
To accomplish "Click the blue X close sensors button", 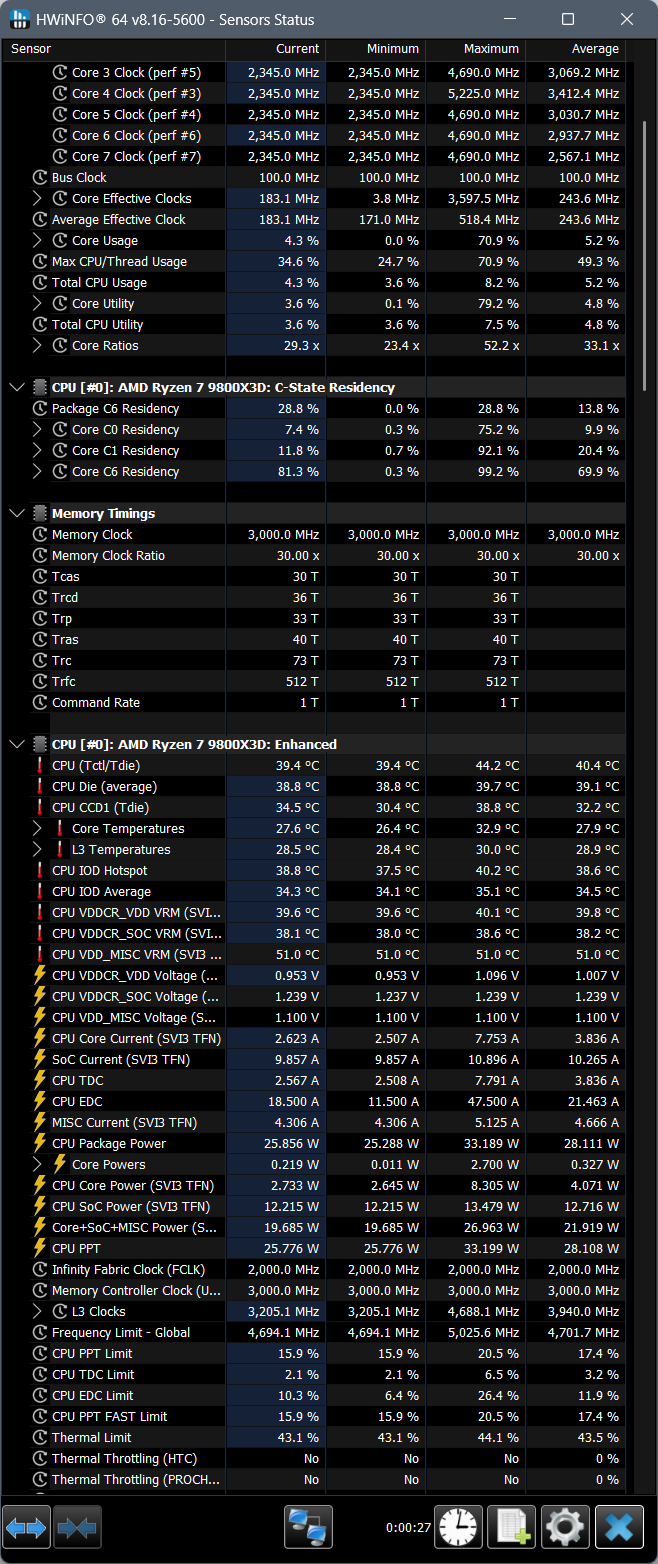I will [620, 1527].
